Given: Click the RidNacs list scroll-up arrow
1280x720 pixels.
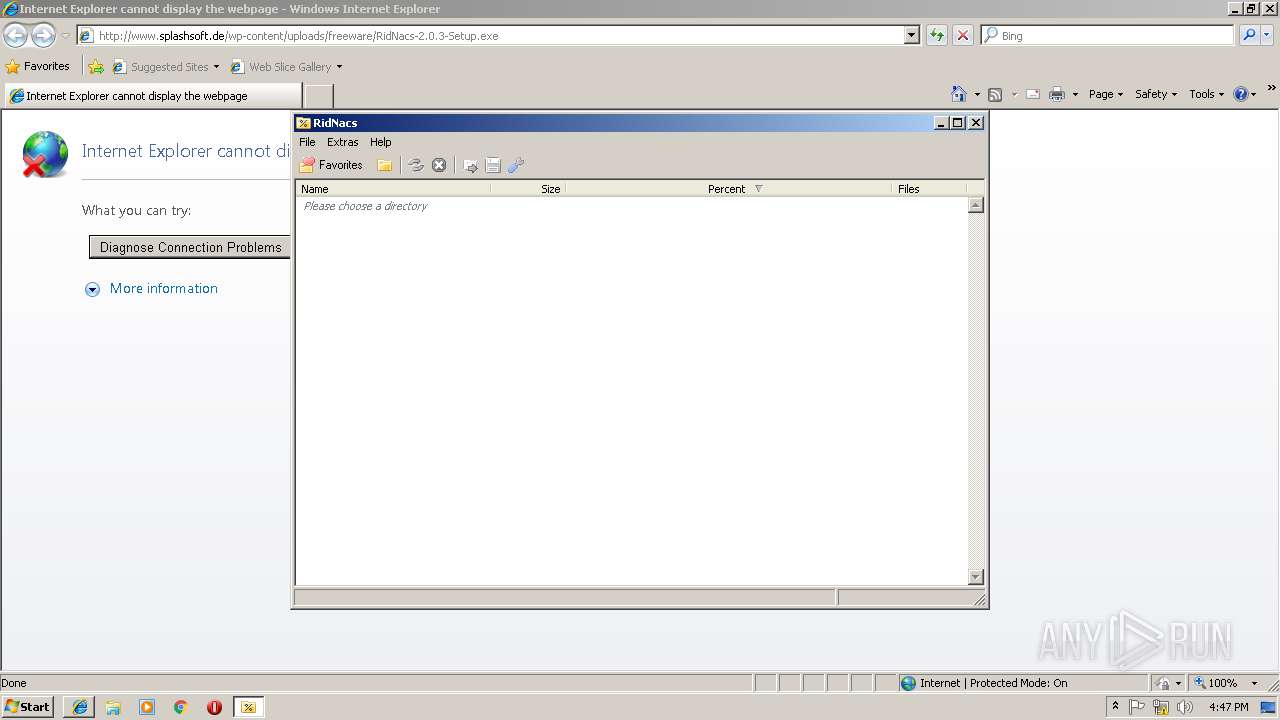Looking at the screenshot, I should 976,205.
